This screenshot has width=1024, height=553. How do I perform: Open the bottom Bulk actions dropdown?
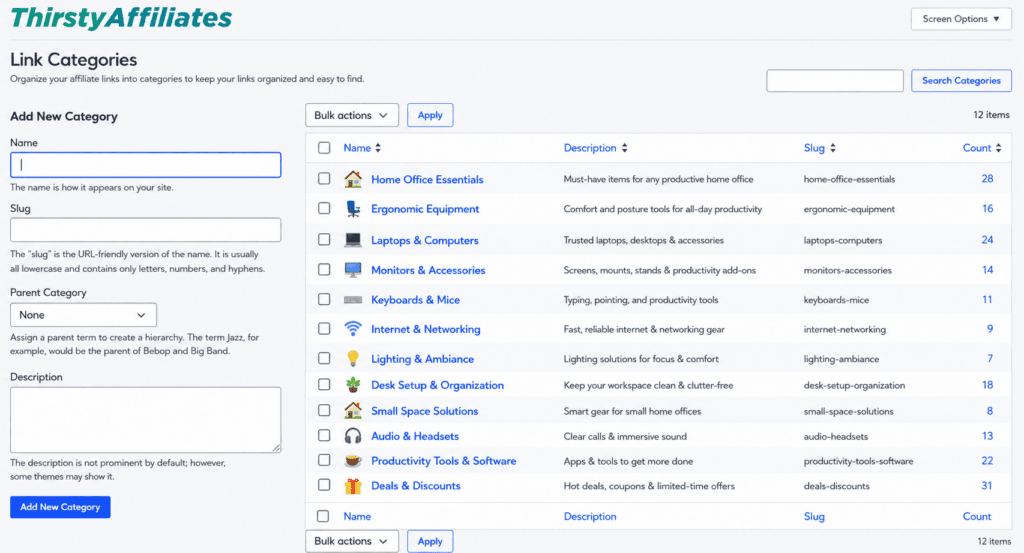tap(351, 541)
